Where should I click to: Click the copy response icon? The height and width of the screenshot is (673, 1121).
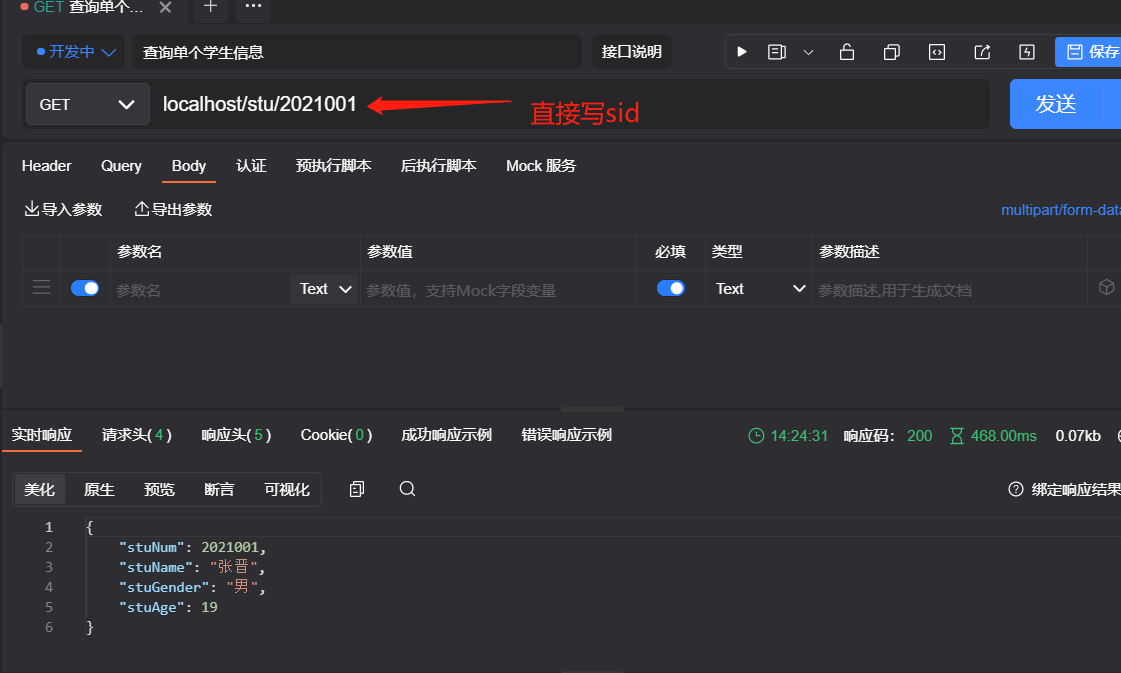pos(357,488)
